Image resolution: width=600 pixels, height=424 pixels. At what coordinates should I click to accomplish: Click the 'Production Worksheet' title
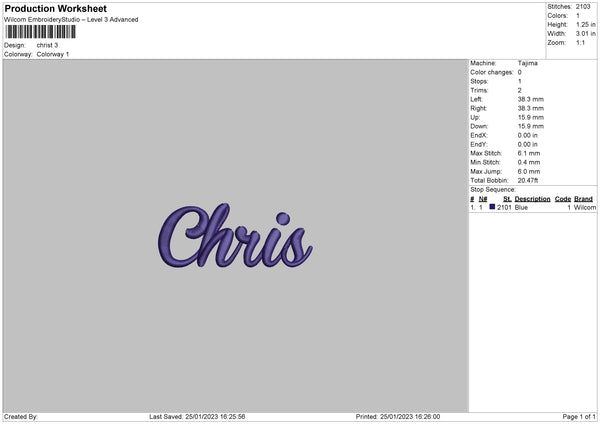tap(55, 8)
